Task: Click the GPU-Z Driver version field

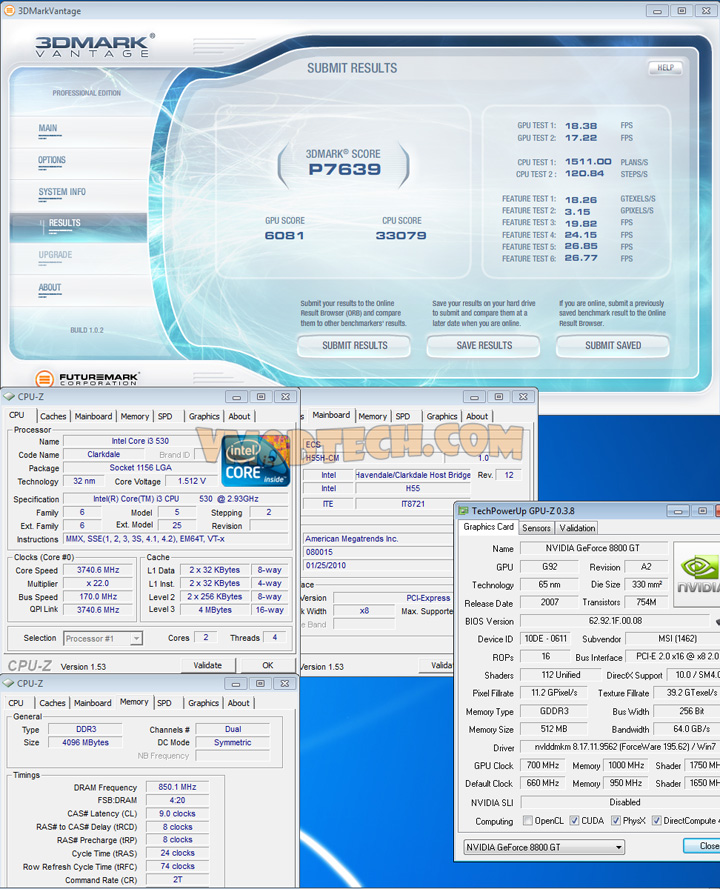Action: point(619,747)
